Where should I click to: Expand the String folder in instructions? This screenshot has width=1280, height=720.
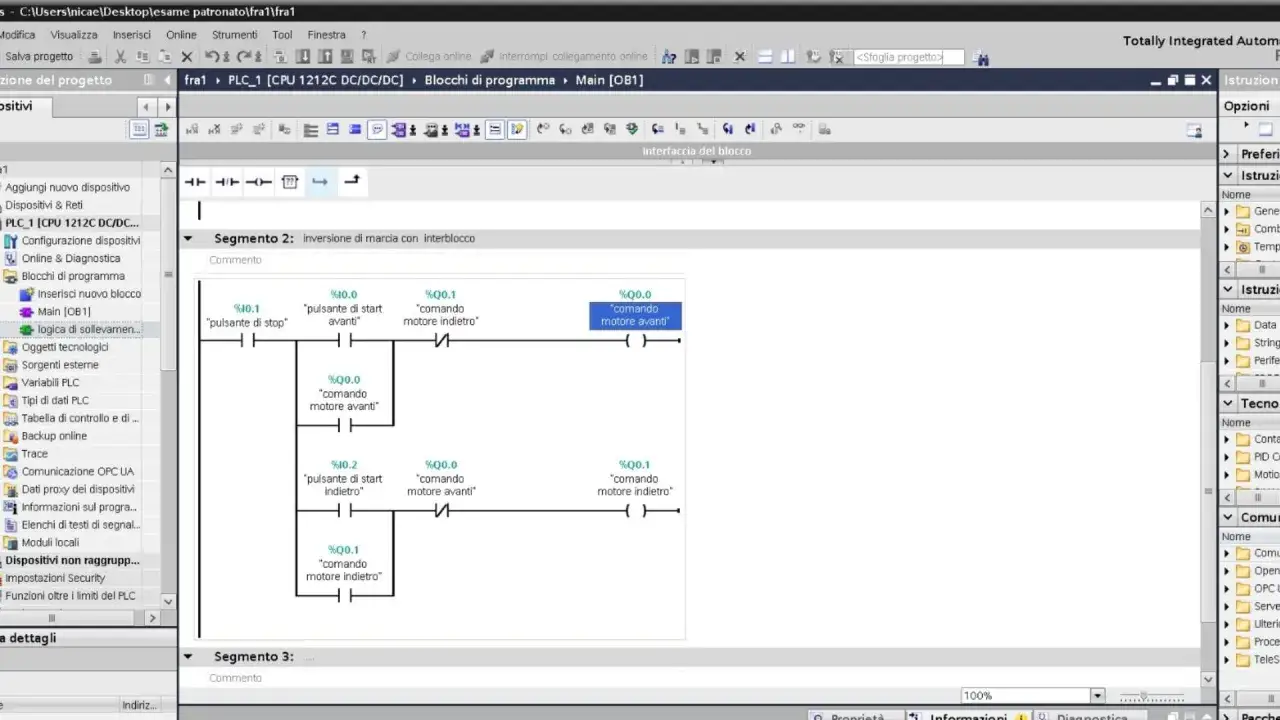1227,343
